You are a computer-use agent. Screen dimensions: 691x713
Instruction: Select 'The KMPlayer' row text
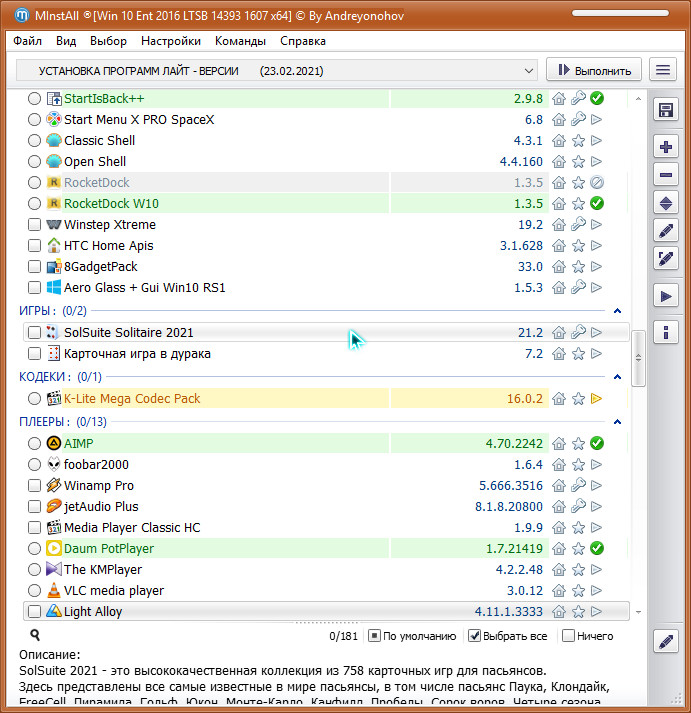[103, 569]
